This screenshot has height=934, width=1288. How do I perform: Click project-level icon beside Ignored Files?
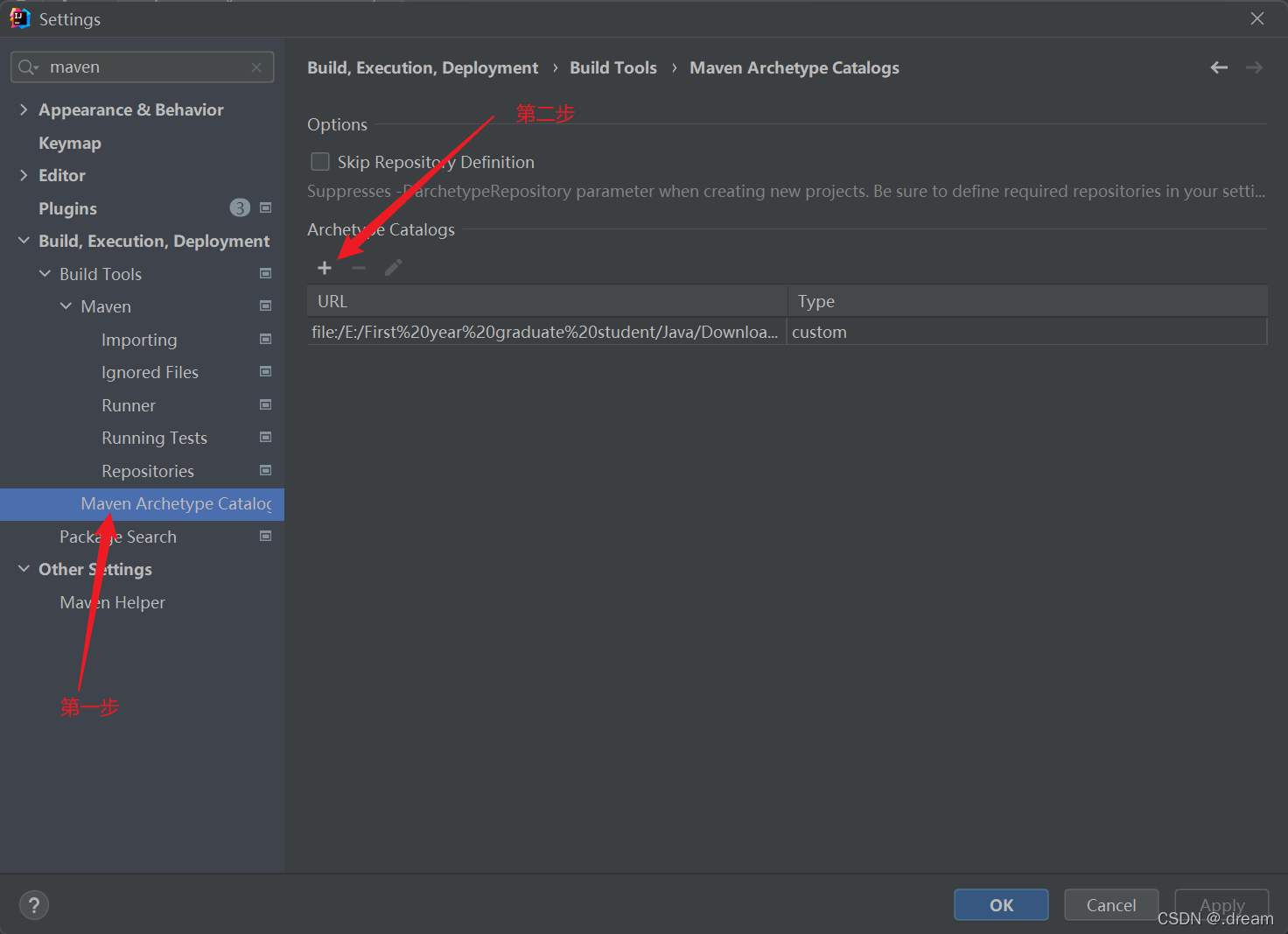pos(265,371)
